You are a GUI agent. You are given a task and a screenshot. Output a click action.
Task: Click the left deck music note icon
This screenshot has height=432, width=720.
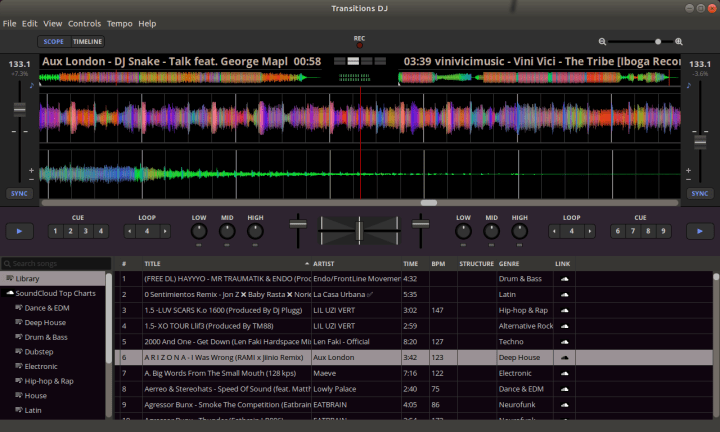coord(30,86)
